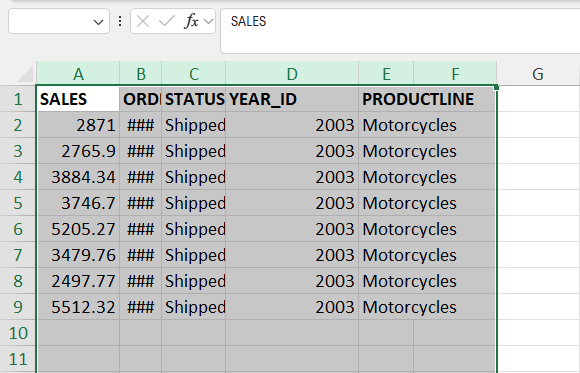Click the selection fill handle at column F top

[x=496, y=87]
